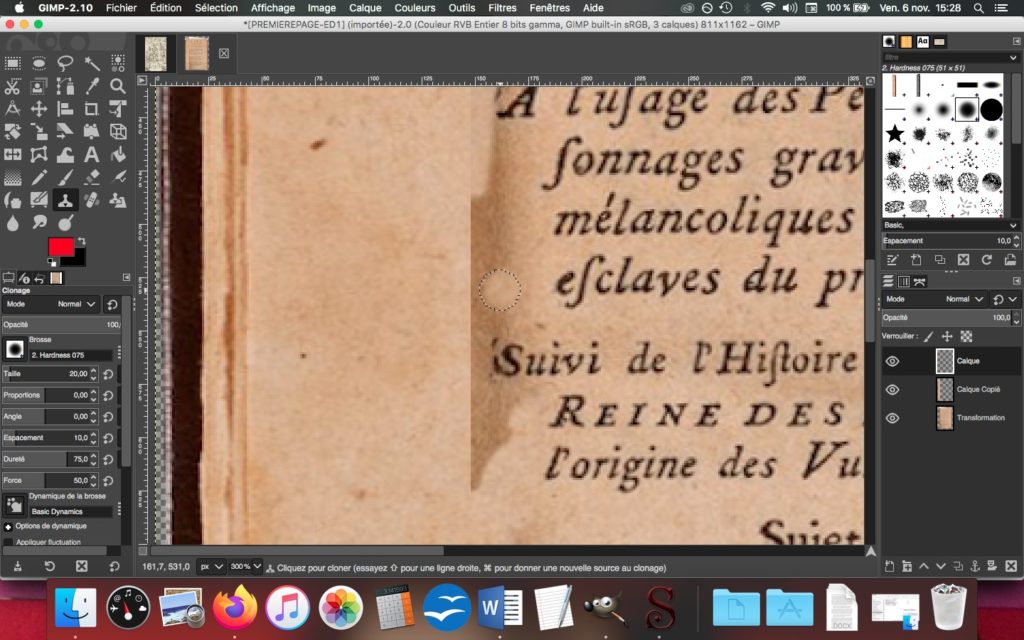Toggle eye icon for Transformation layer

point(892,418)
